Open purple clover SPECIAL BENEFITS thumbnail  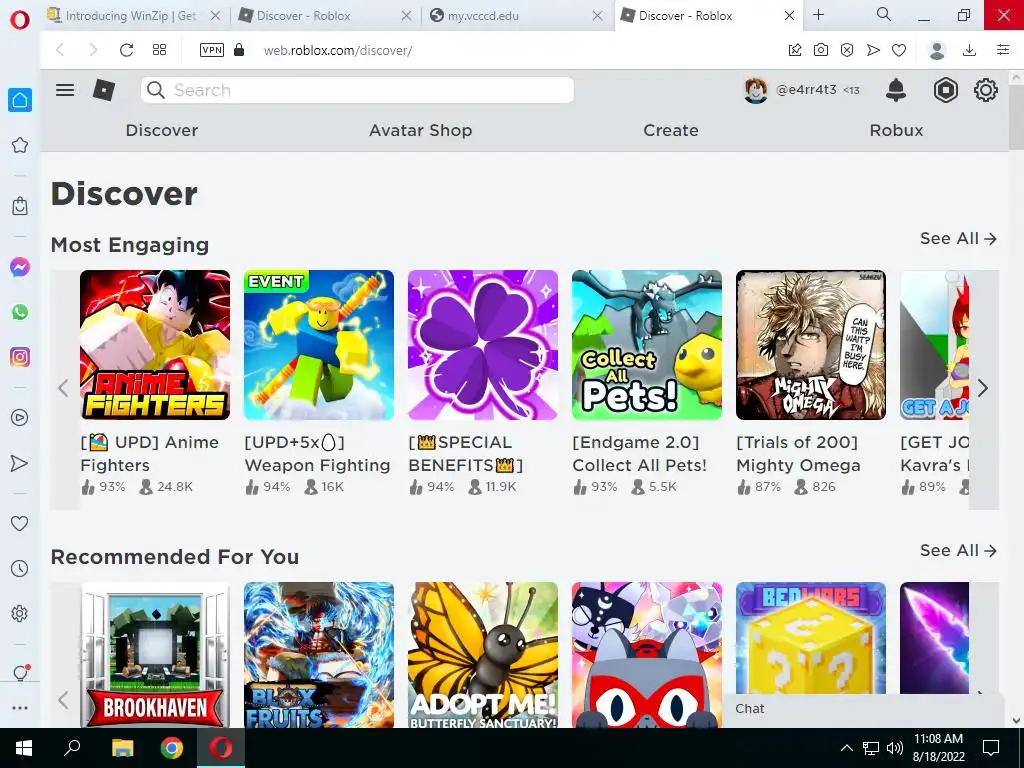tap(483, 345)
